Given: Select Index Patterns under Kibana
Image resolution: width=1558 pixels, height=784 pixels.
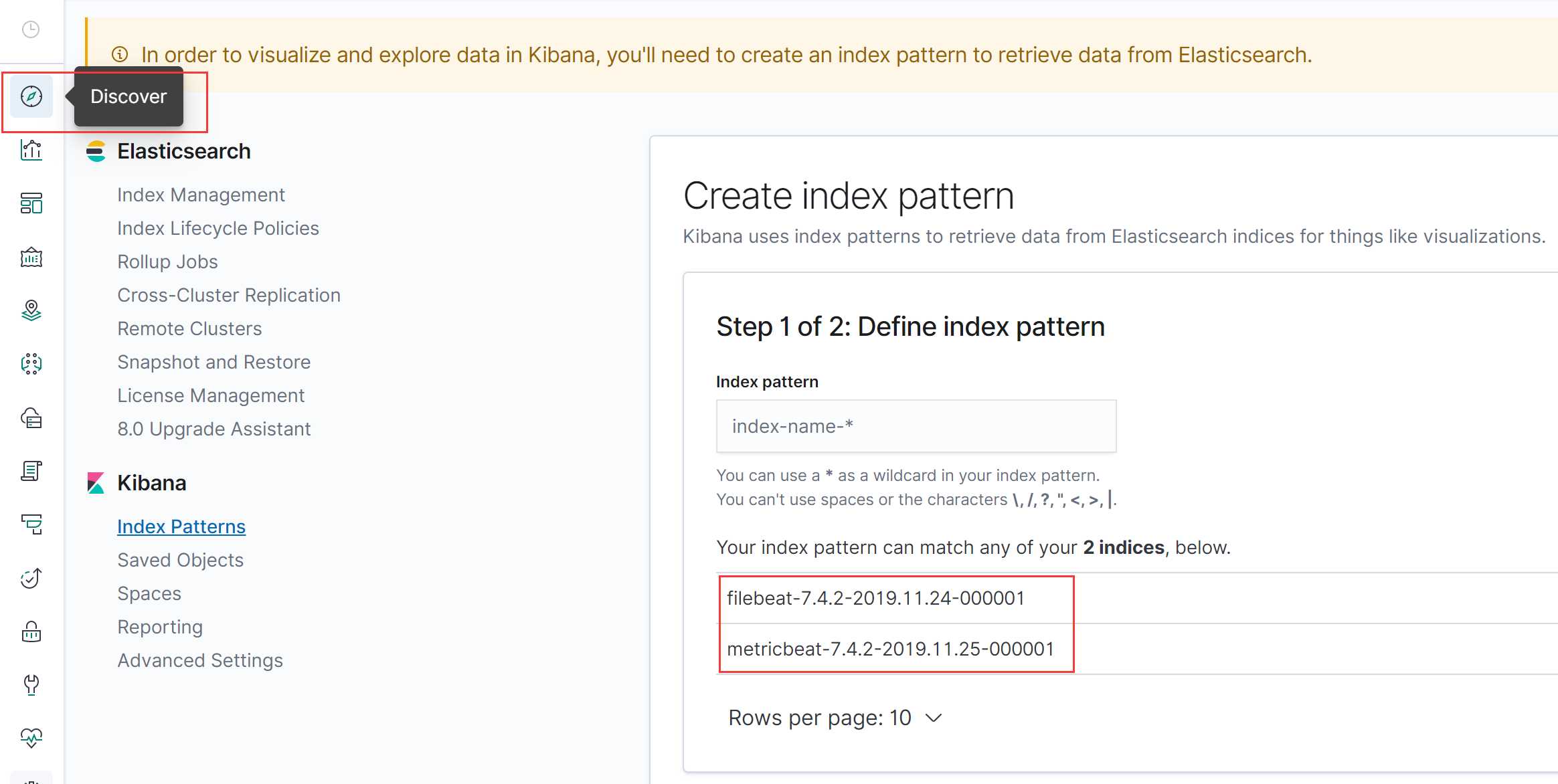Looking at the screenshot, I should click(x=181, y=526).
